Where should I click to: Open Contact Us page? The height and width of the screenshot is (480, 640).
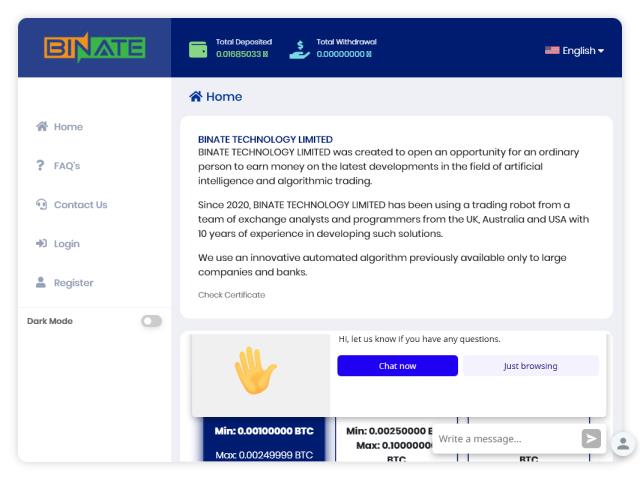pyautogui.click(x=80, y=204)
